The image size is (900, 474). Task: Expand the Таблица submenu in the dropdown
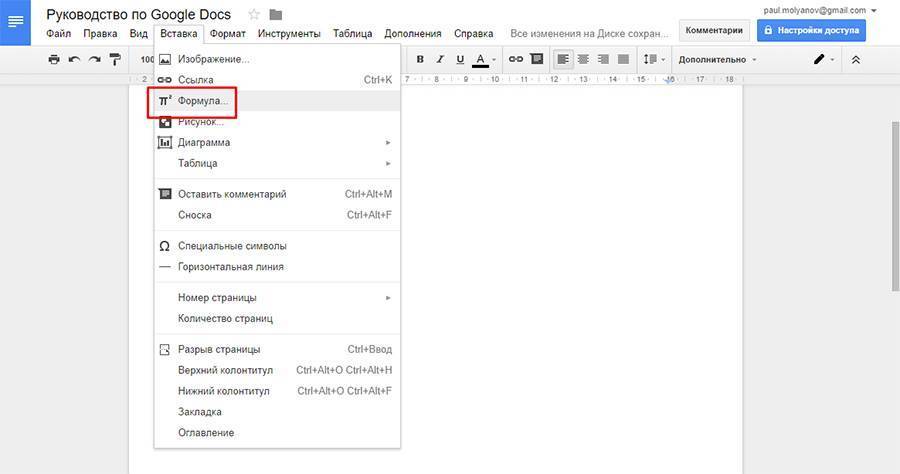pyautogui.click(x=277, y=163)
